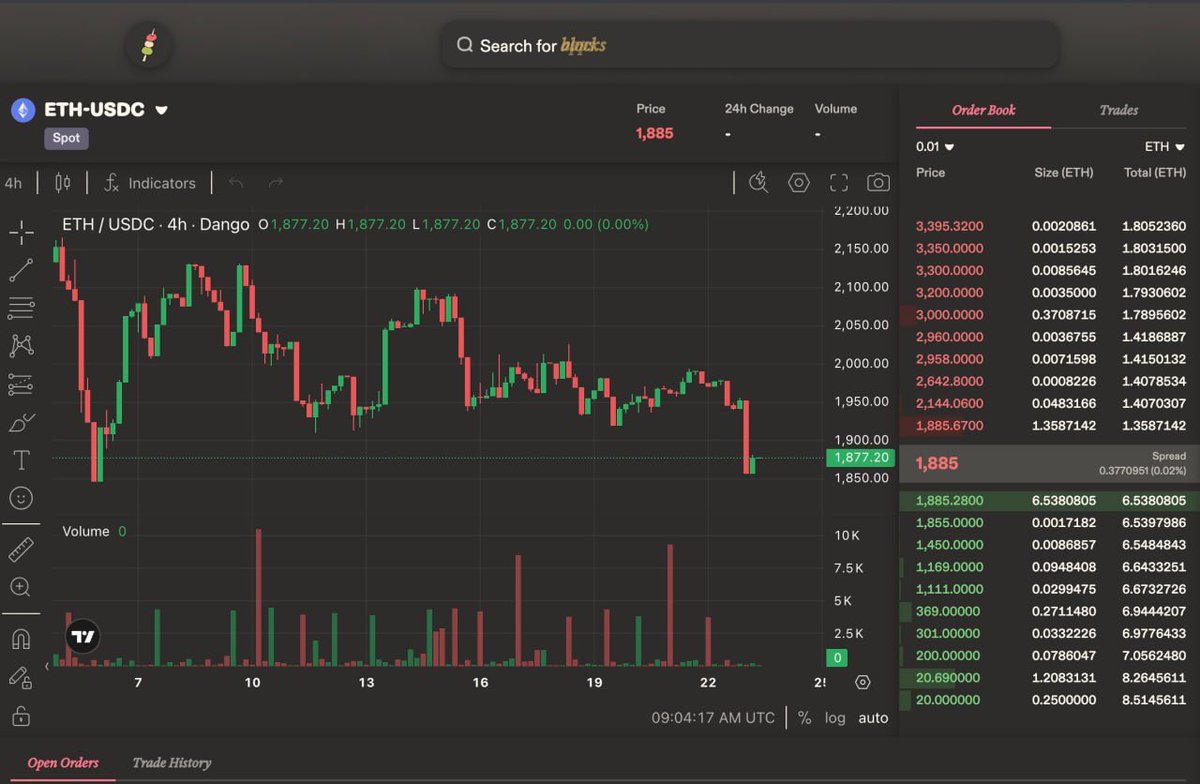Open chart settings hexagon icon

pos(798,182)
